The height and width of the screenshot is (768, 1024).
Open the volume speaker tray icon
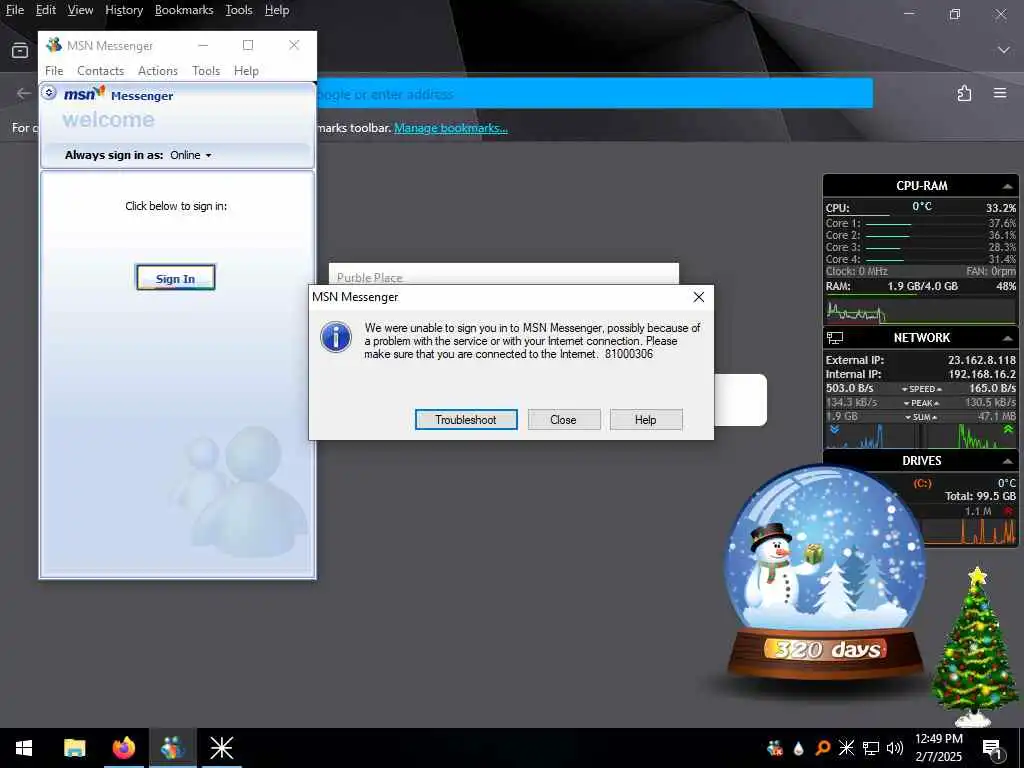(895, 748)
